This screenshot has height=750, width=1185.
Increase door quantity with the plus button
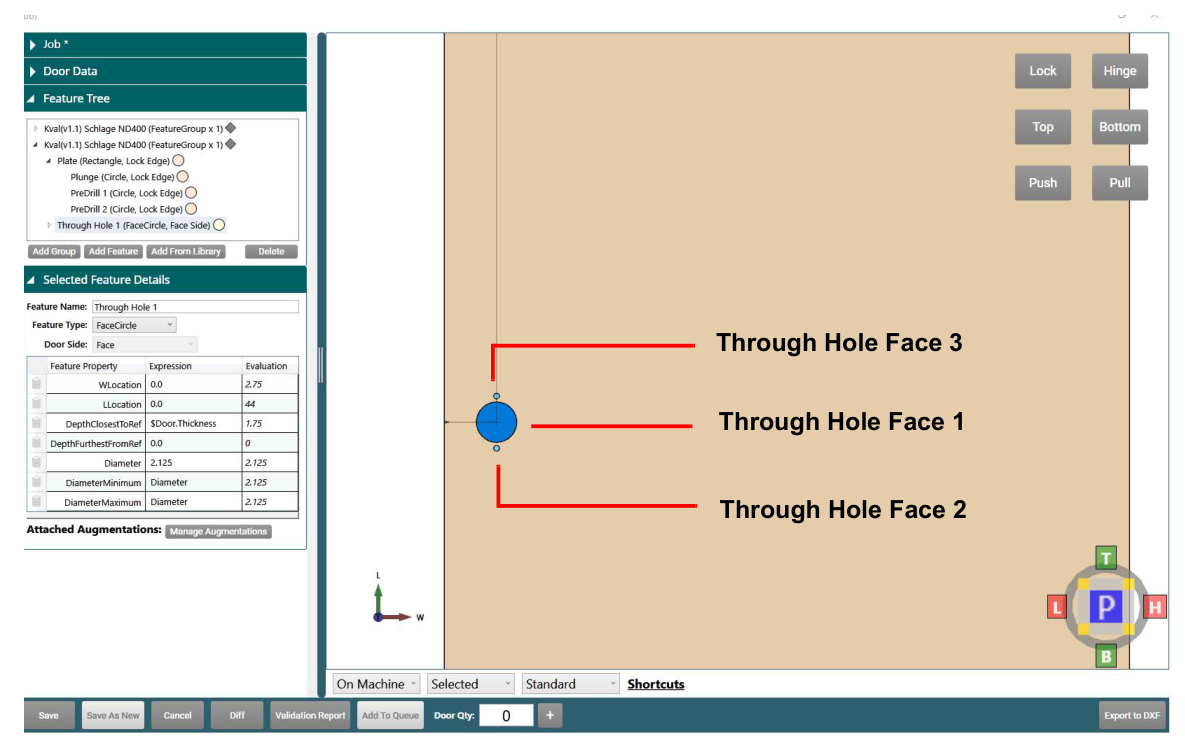550,715
